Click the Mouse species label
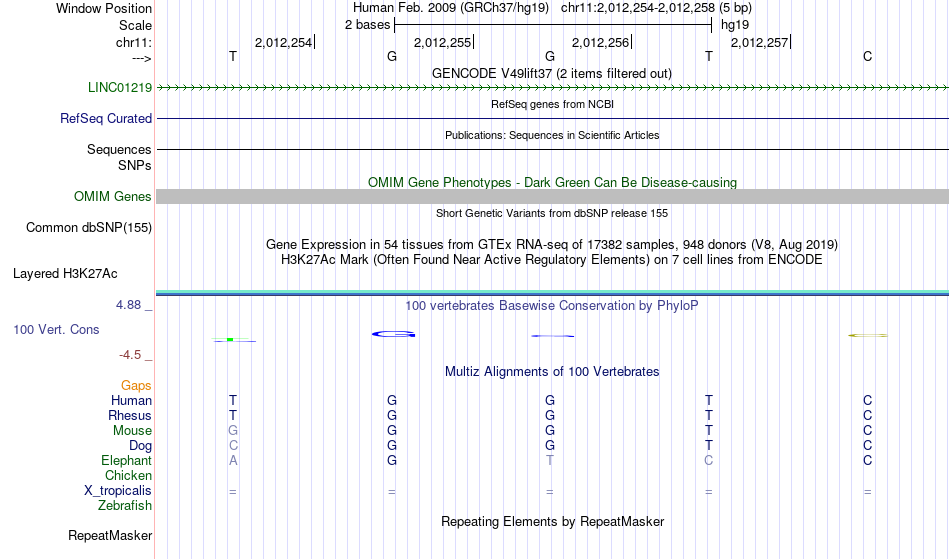The image size is (950, 559). pos(133,431)
